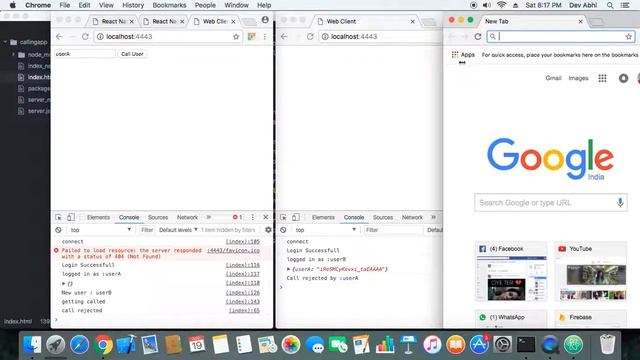Open the extension icon beside the left star

(251, 36)
